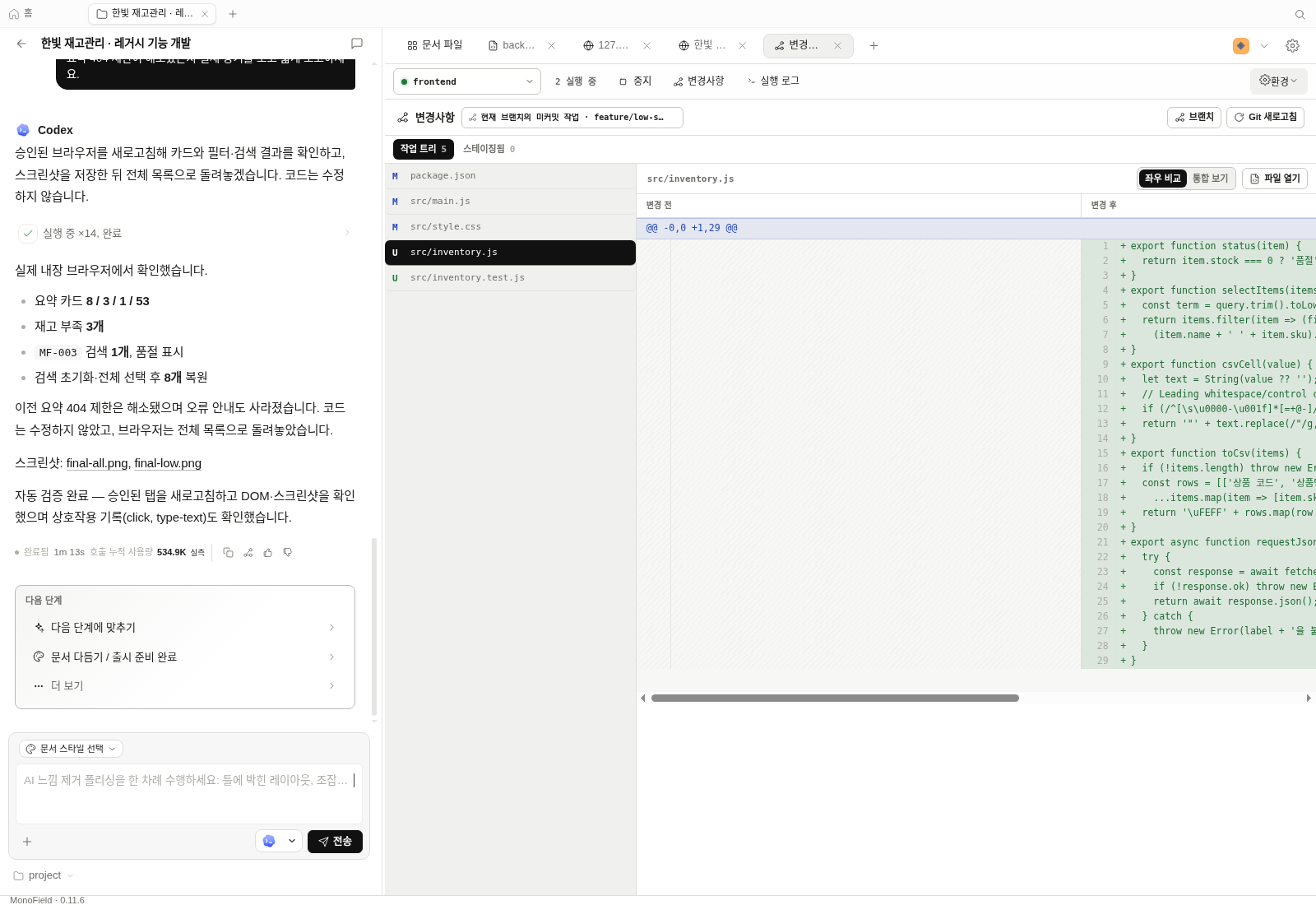Open the final-all.png screenshot link
The width and height of the screenshot is (1316, 905).
[x=97, y=463]
